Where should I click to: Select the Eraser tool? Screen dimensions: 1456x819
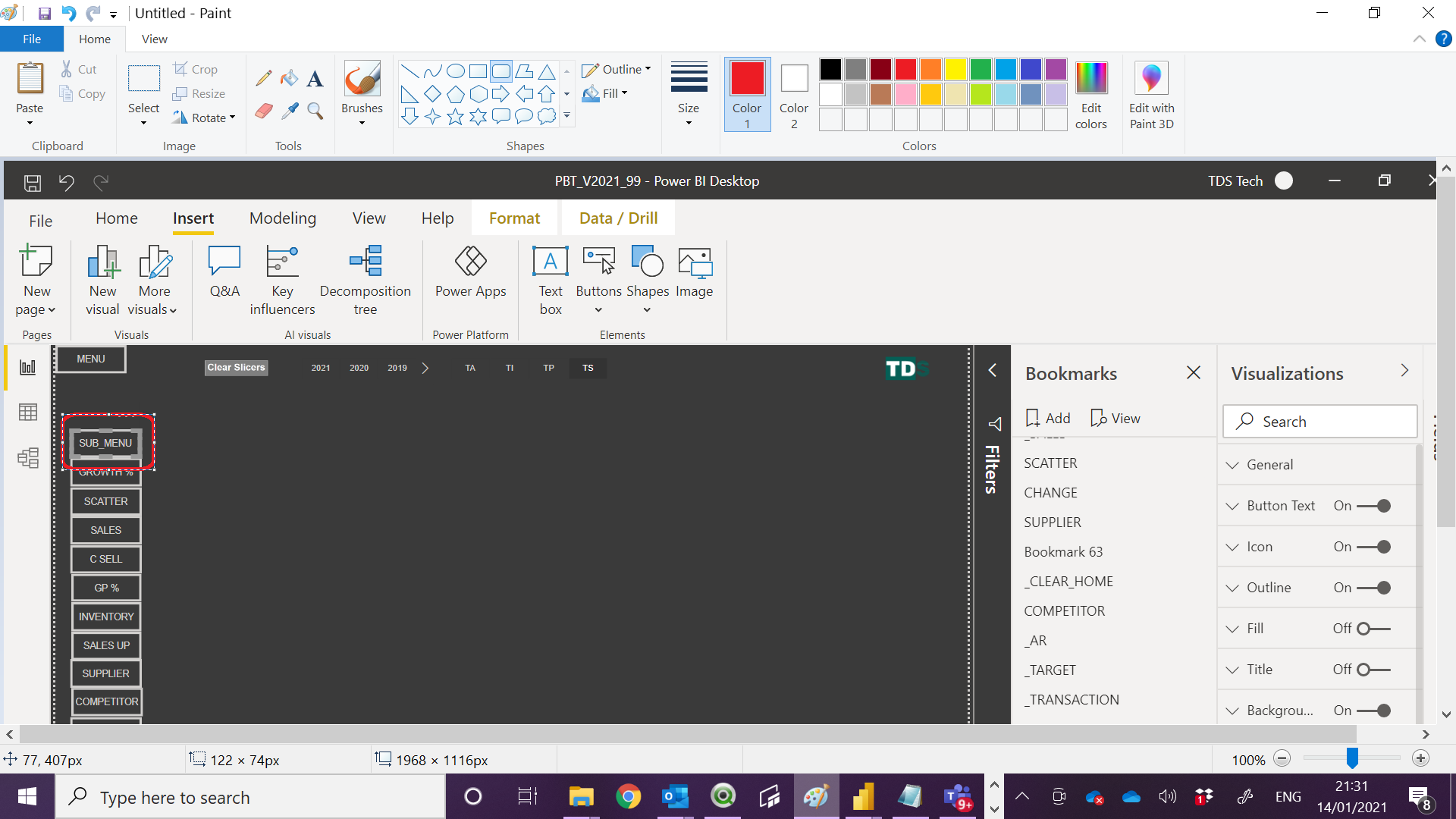tap(264, 111)
